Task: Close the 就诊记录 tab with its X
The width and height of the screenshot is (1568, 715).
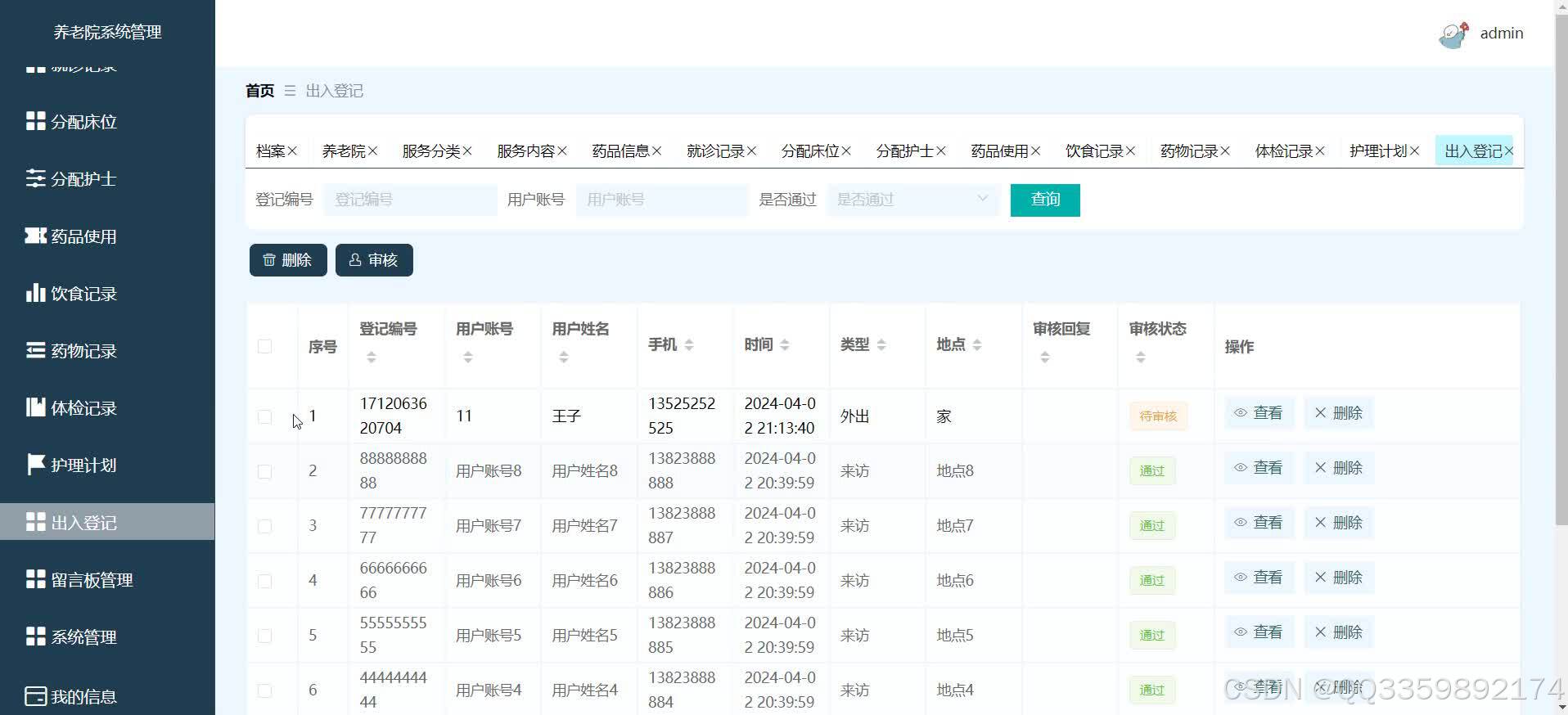Action: 751,151
